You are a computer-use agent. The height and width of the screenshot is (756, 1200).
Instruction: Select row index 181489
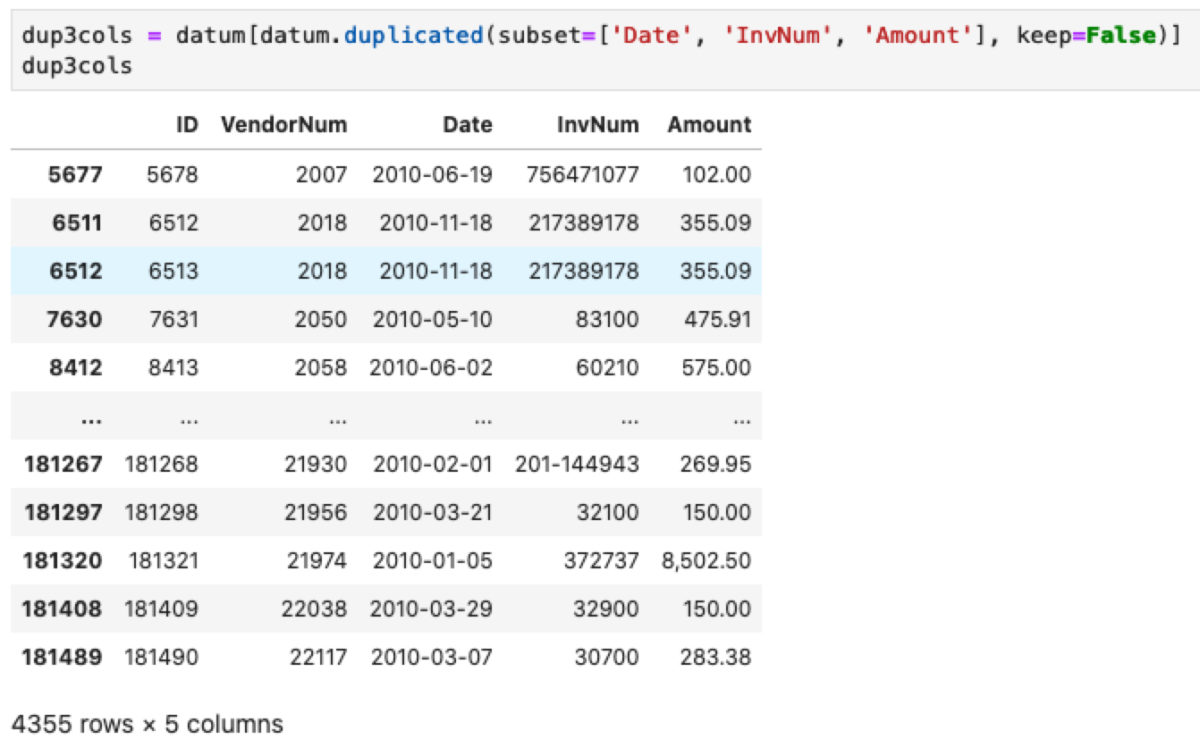point(62,657)
